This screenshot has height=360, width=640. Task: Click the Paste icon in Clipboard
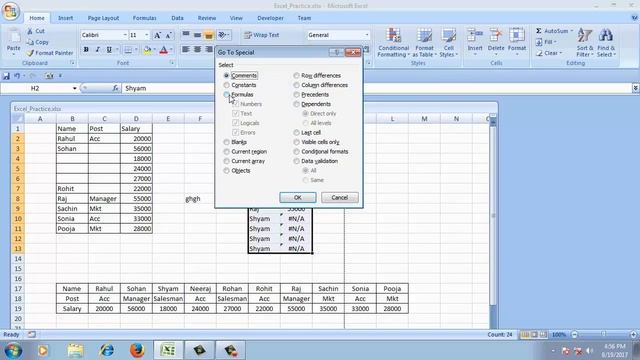click(13, 37)
